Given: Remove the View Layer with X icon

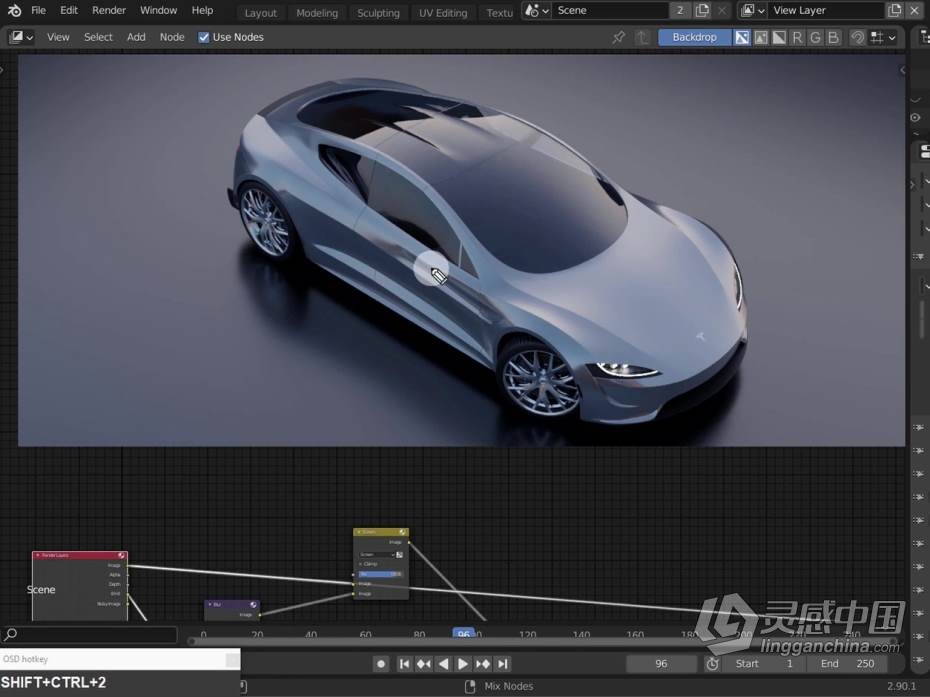Looking at the screenshot, I should 915,10.
